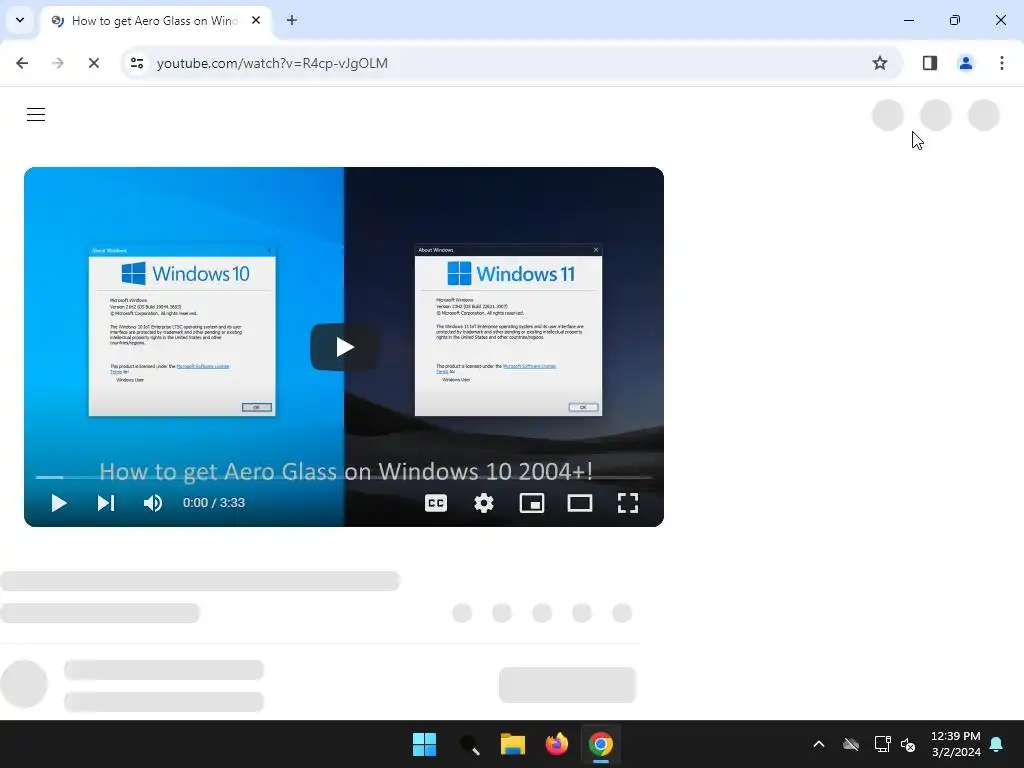Select the Aero Glass YouTube tab
The image size is (1024, 768).
pos(155,21)
